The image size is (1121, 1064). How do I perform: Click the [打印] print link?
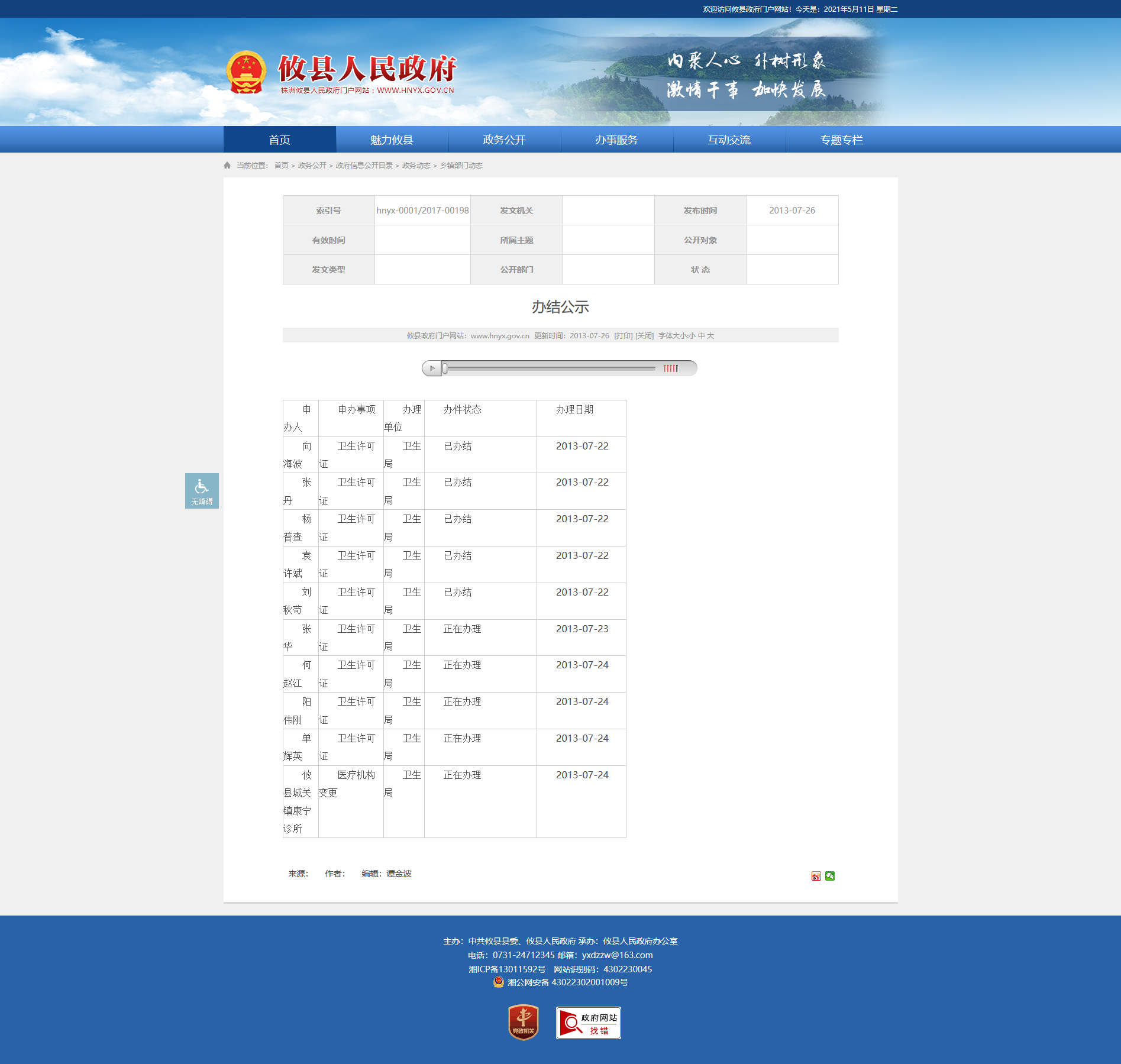pyautogui.click(x=623, y=335)
